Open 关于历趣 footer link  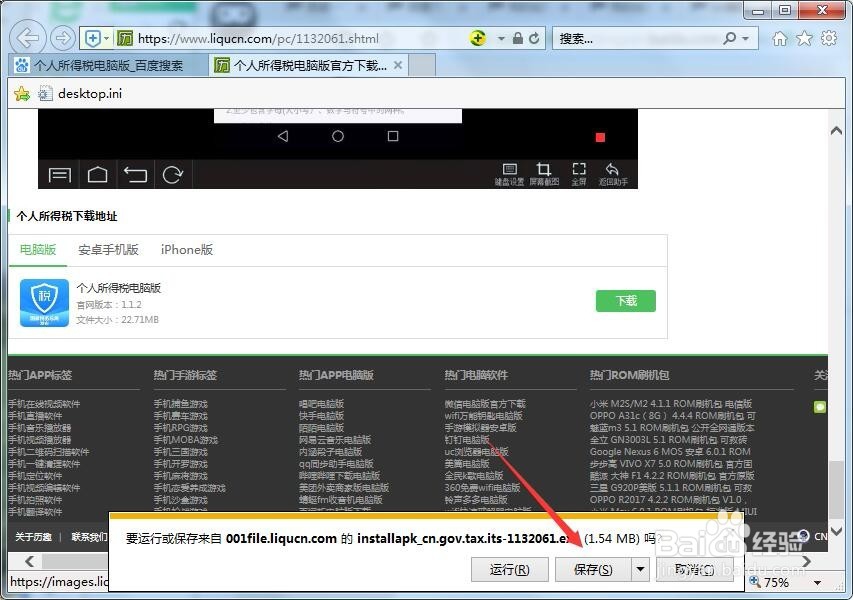point(33,537)
